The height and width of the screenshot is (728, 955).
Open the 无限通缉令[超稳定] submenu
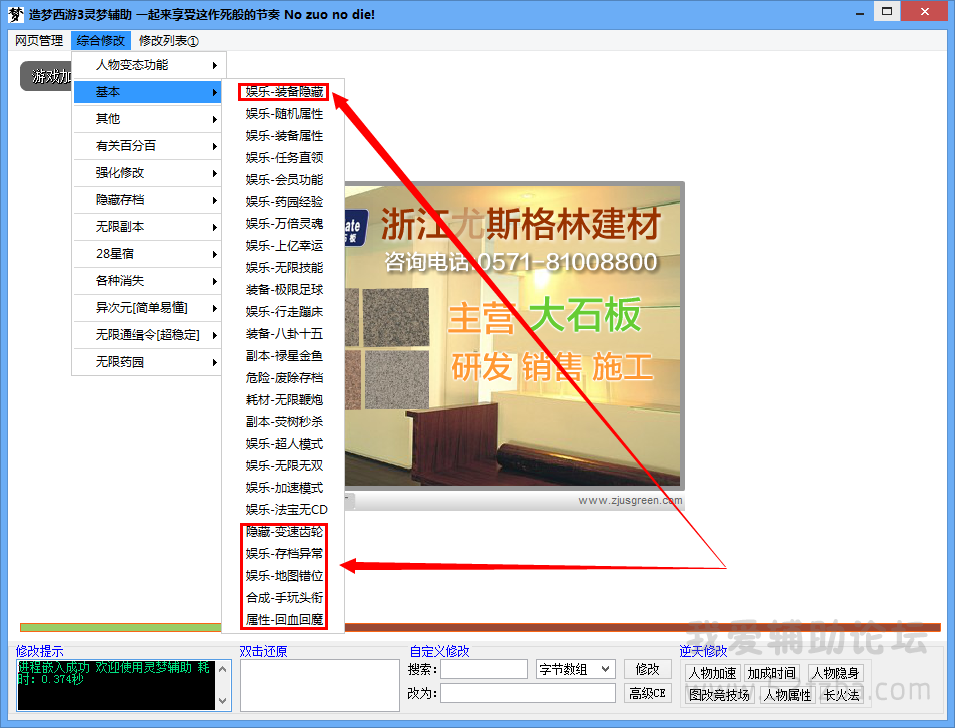click(149, 334)
